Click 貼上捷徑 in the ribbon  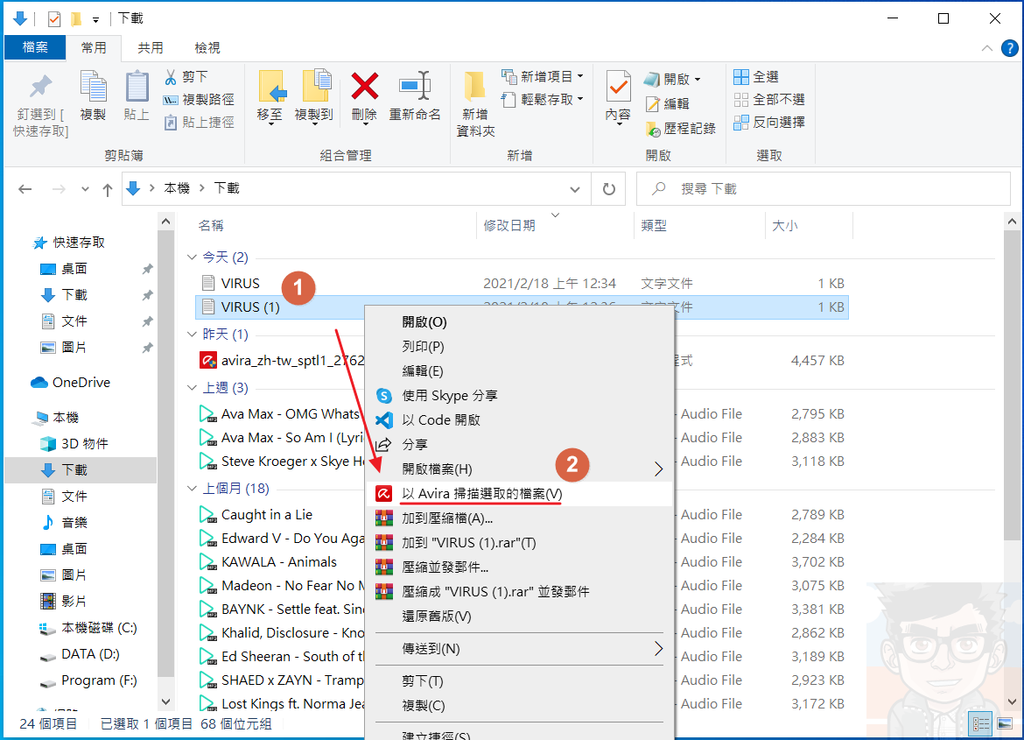point(199,122)
